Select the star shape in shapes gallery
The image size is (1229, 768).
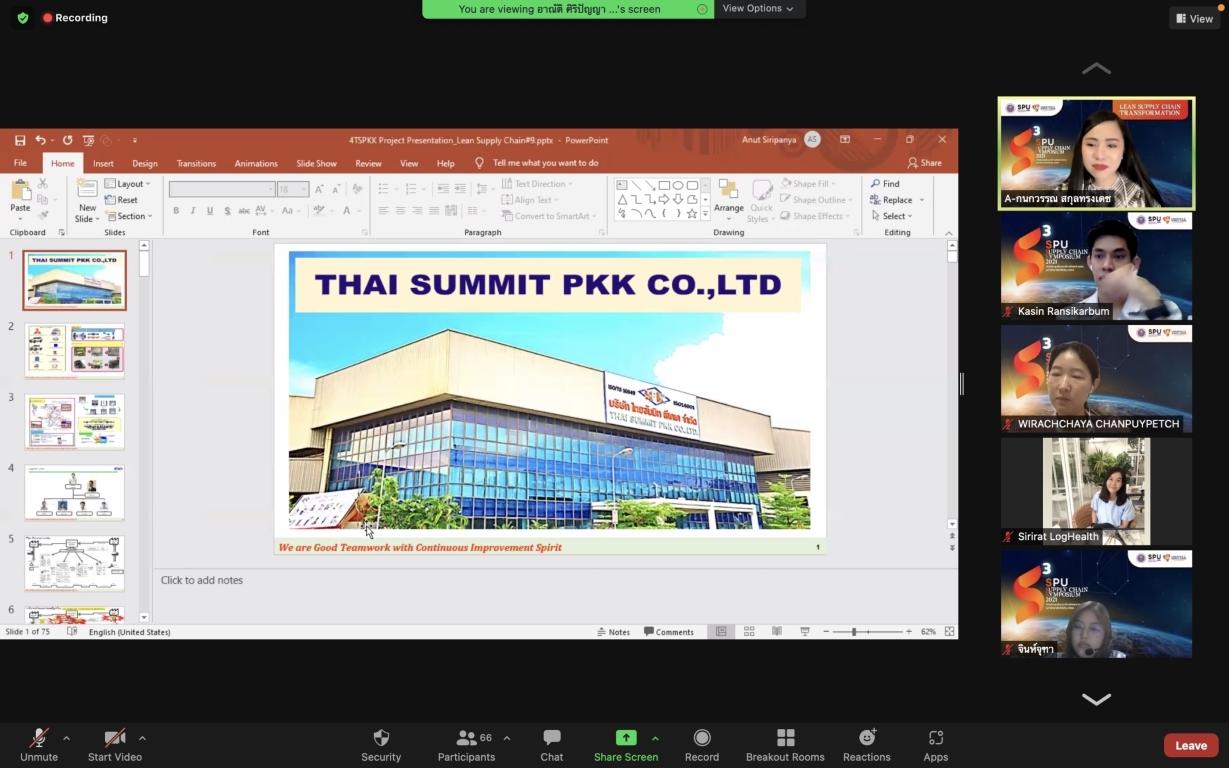pos(692,213)
